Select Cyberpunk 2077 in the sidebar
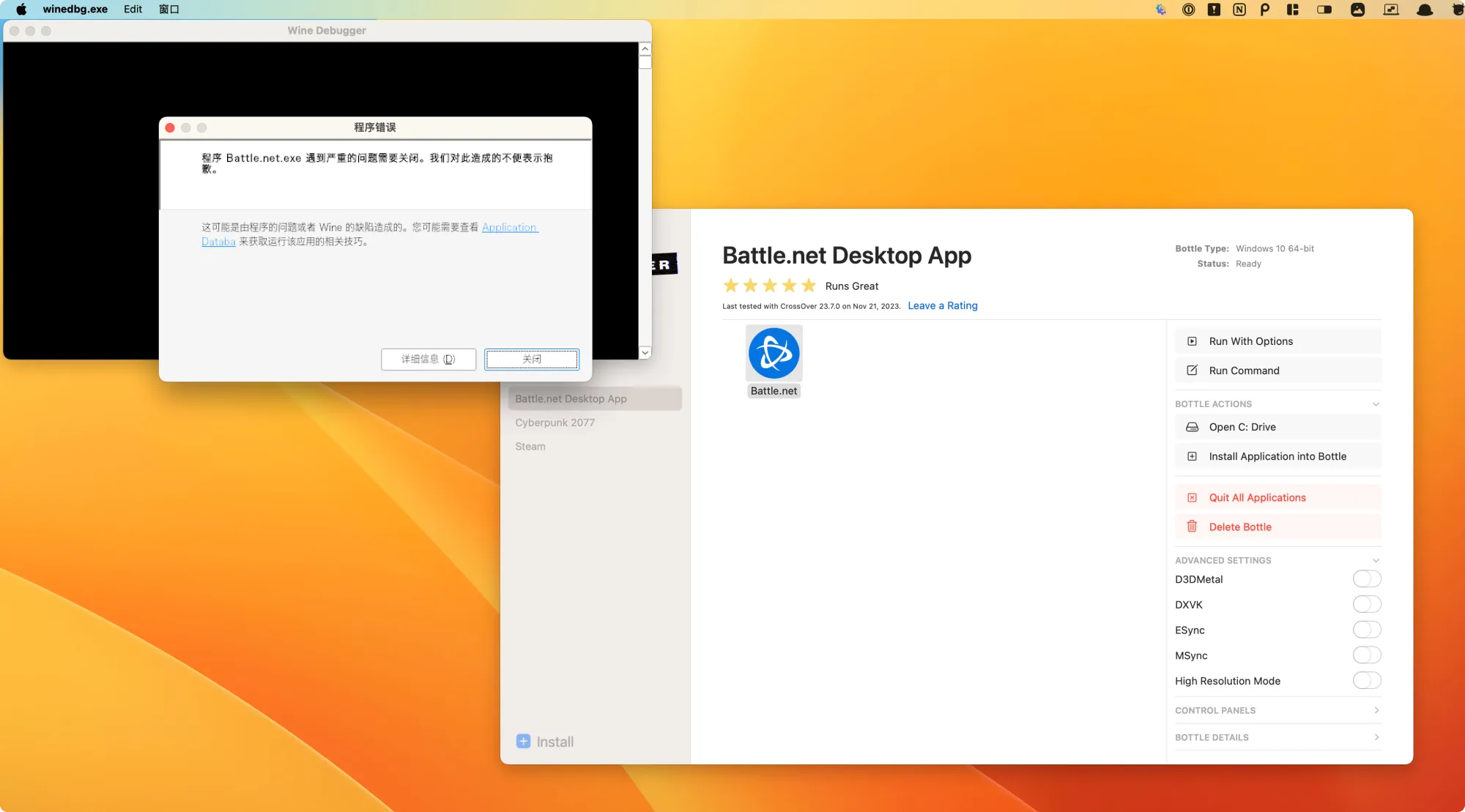 pyautogui.click(x=555, y=422)
